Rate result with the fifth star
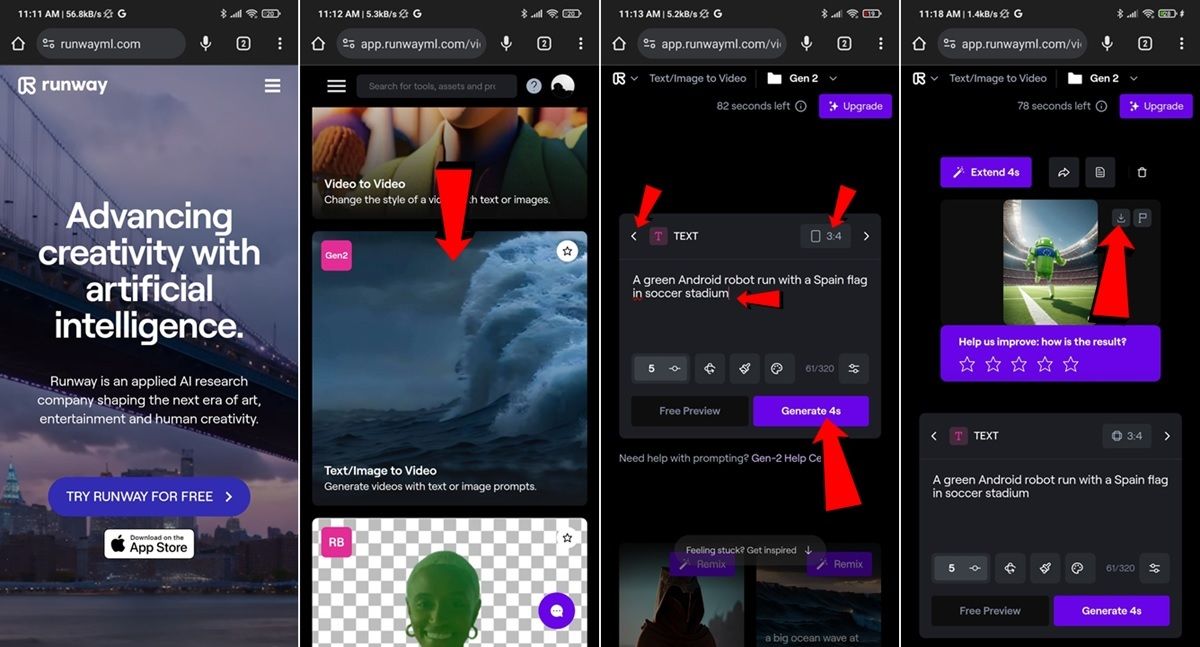Image resolution: width=1200 pixels, height=647 pixels. (1071, 364)
